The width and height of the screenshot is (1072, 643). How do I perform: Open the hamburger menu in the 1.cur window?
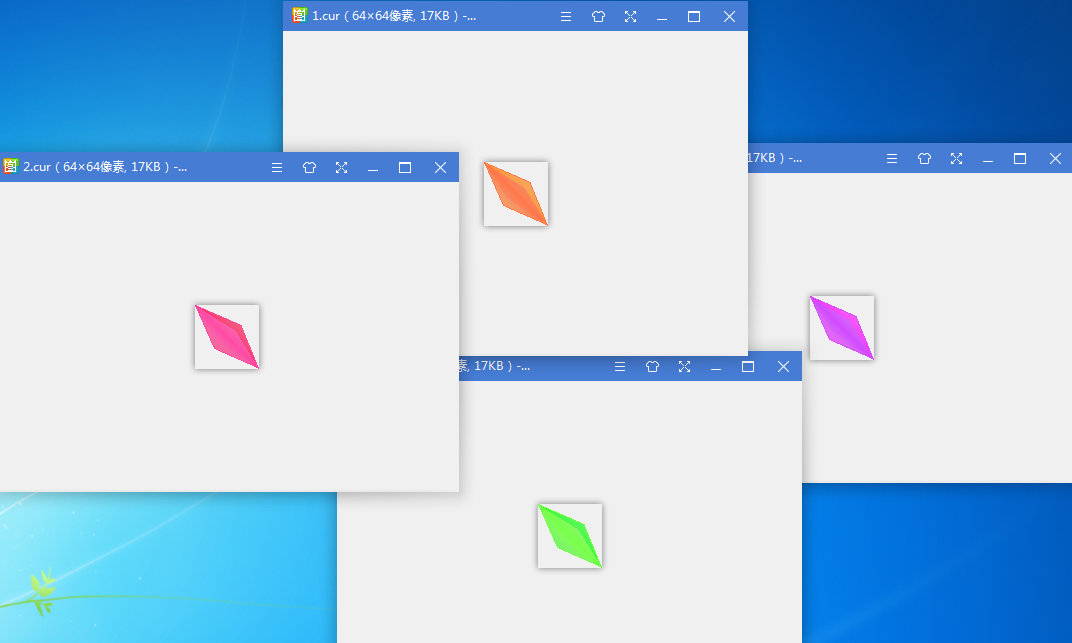pyautogui.click(x=566, y=16)
